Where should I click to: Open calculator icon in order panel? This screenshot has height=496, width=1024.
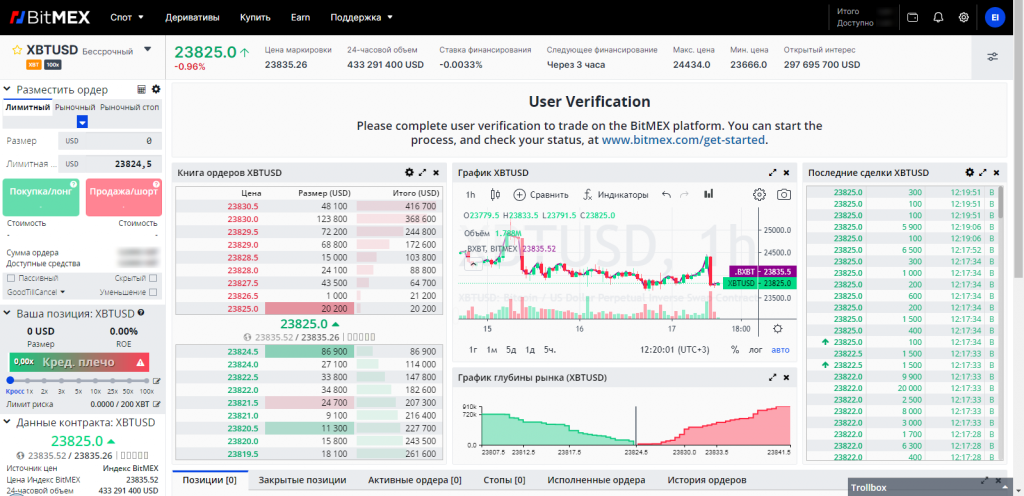141,90
